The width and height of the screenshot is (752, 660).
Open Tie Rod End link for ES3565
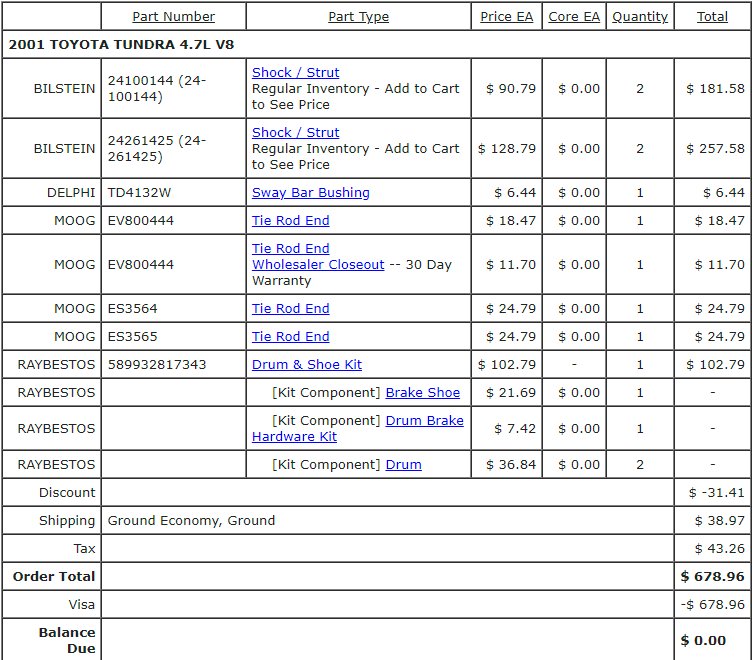(x=291, y=336)
